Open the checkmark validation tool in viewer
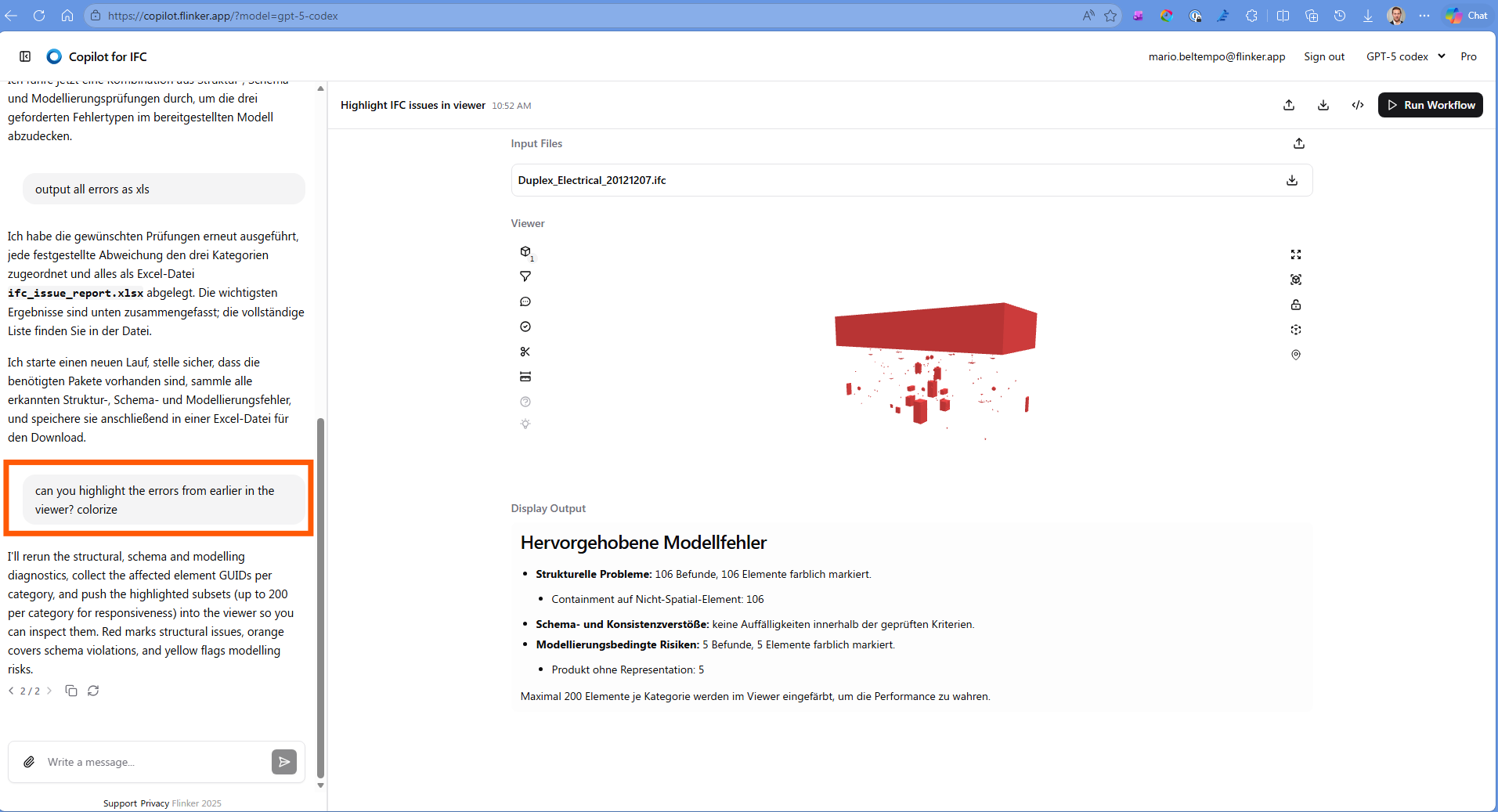The height and width of the screenshot is (812, 1498). (x=525, y=327)
